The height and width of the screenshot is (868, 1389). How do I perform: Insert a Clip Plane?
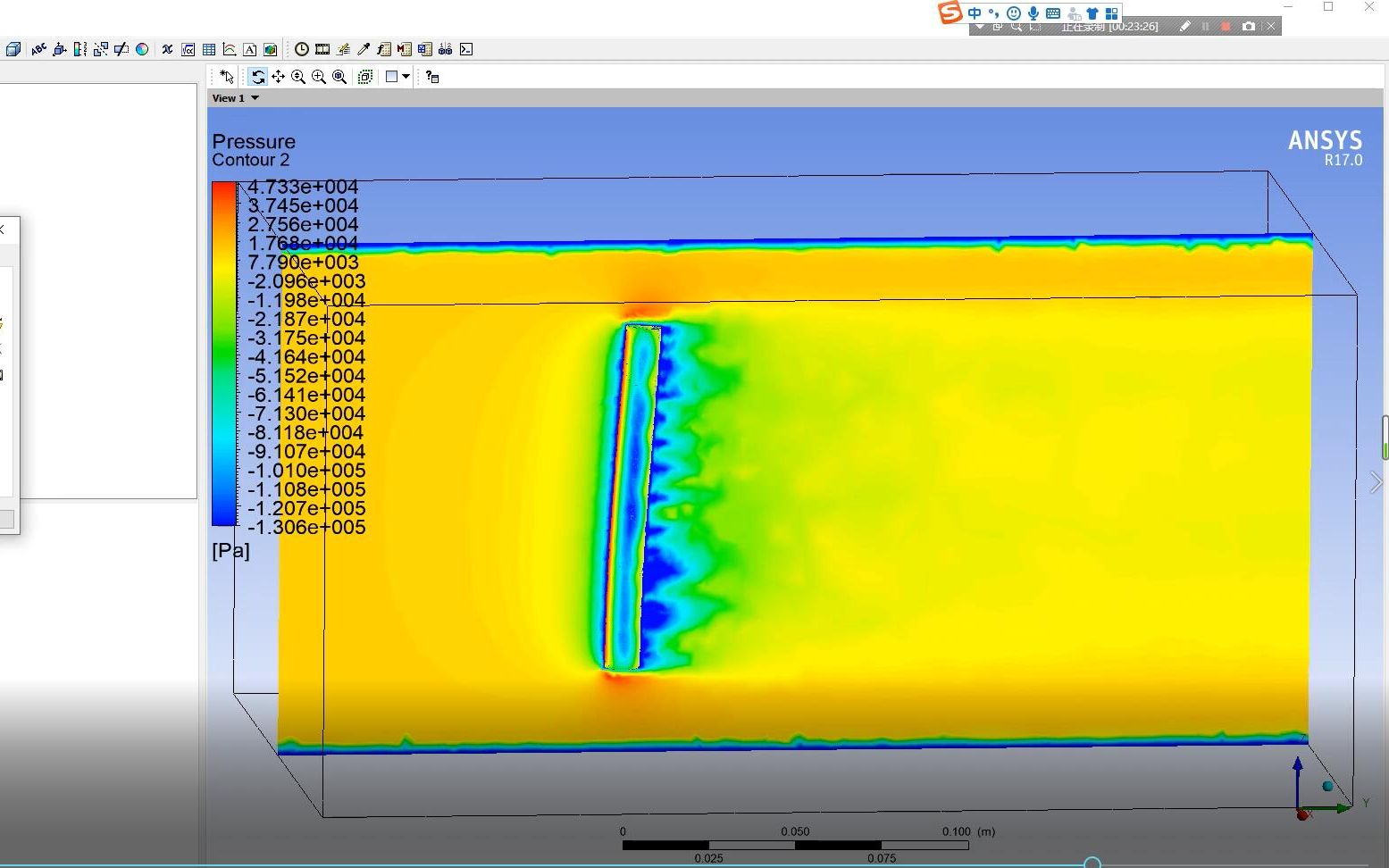click(x=121, y=49)
